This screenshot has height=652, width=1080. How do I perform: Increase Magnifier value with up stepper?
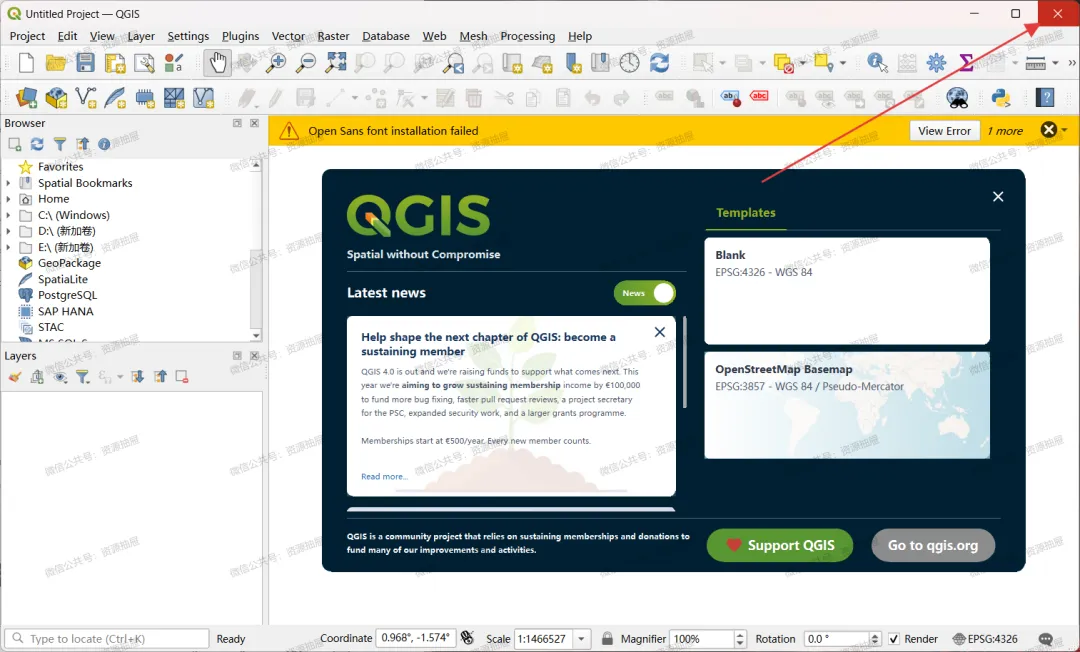(x=740, y=635)
